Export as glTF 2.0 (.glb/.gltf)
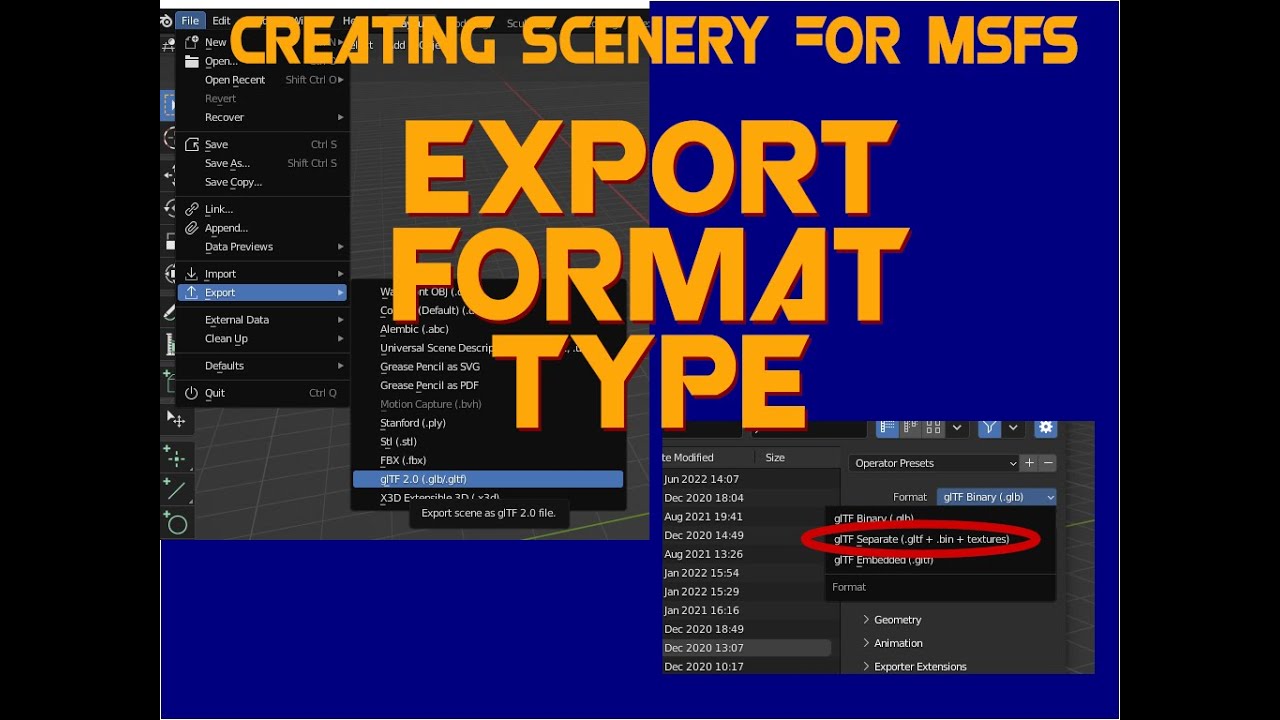This screenshot has height=720, width=1280. (488, 479)
